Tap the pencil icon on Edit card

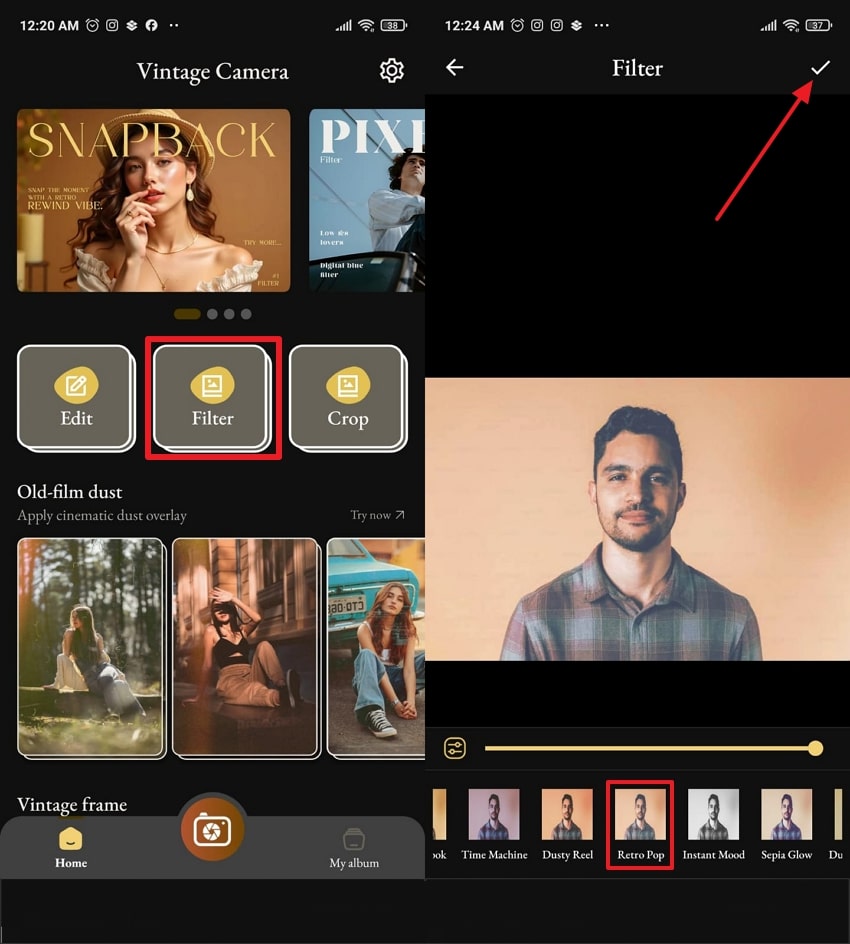pos(76,385)
